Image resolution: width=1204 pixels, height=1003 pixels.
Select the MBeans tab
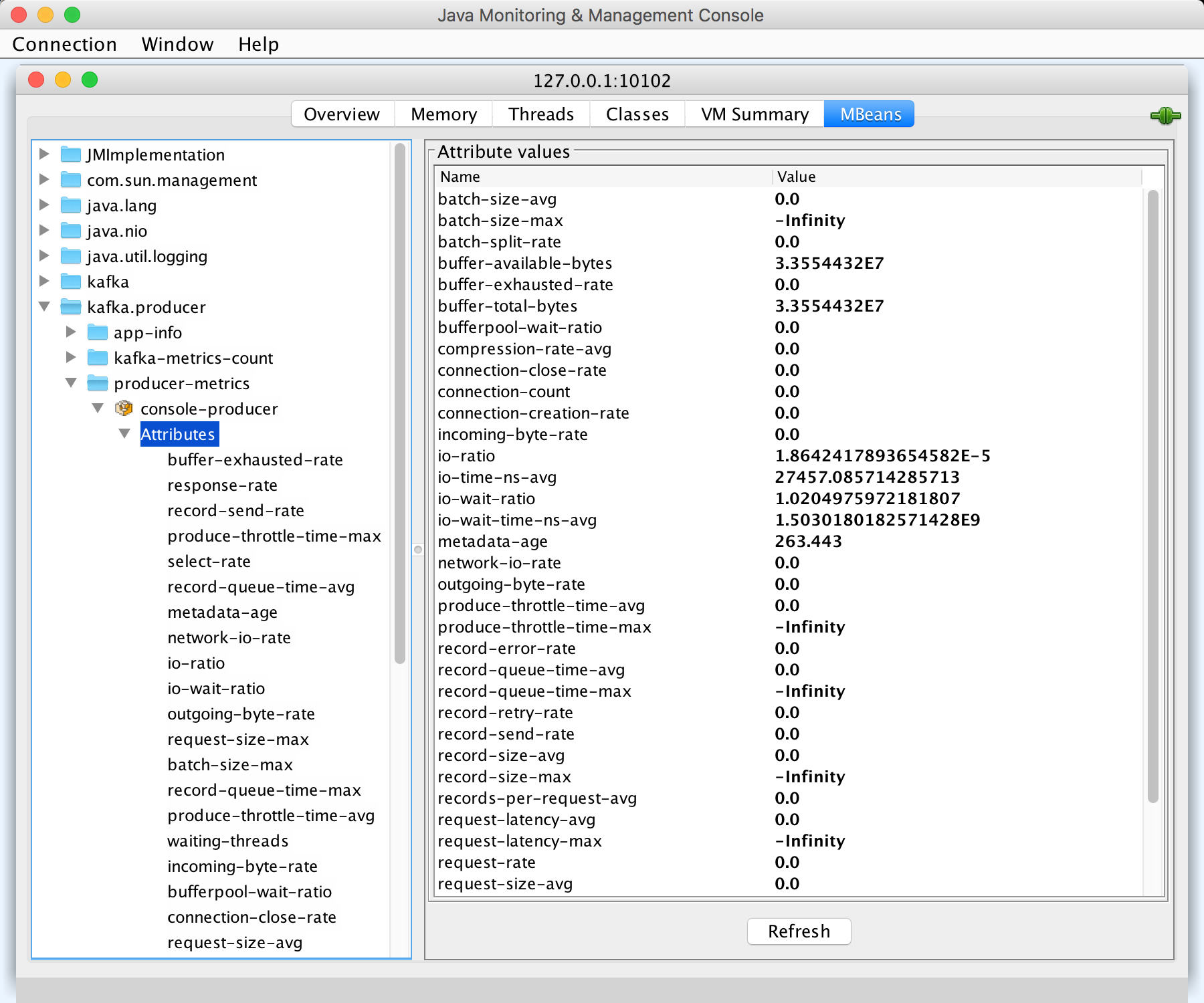[x=870, y=114]
